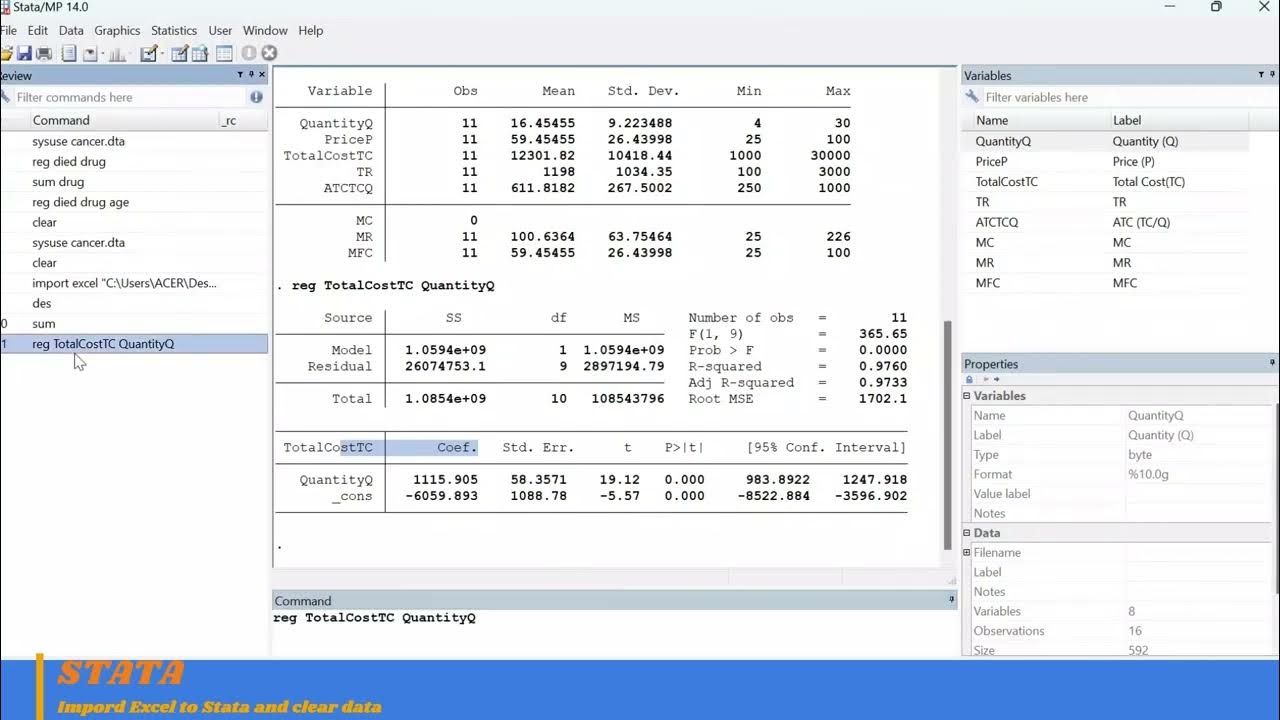Click the Save toolbar icon
Viewport: 1280px width, 720px height.
point(24,53)
